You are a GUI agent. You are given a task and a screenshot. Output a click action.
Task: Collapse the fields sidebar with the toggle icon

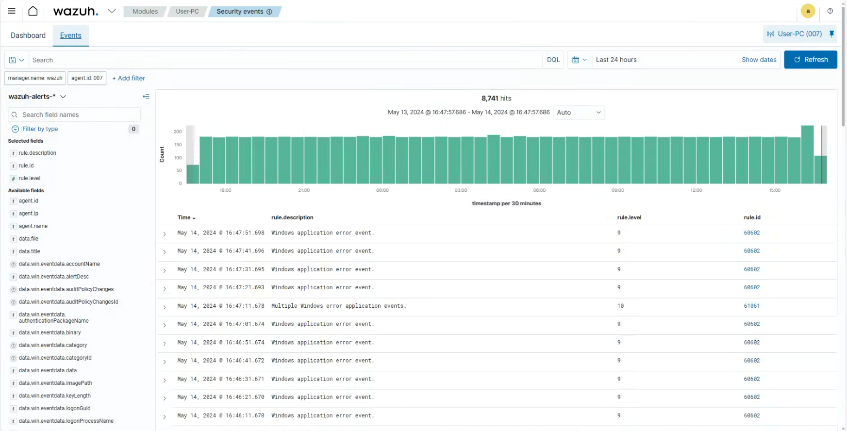[146, 97]
